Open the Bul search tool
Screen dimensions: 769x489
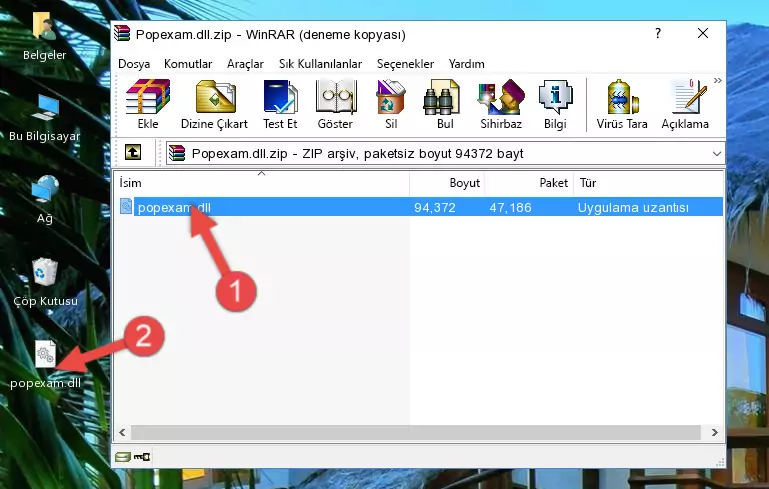[x=445, y=104]
